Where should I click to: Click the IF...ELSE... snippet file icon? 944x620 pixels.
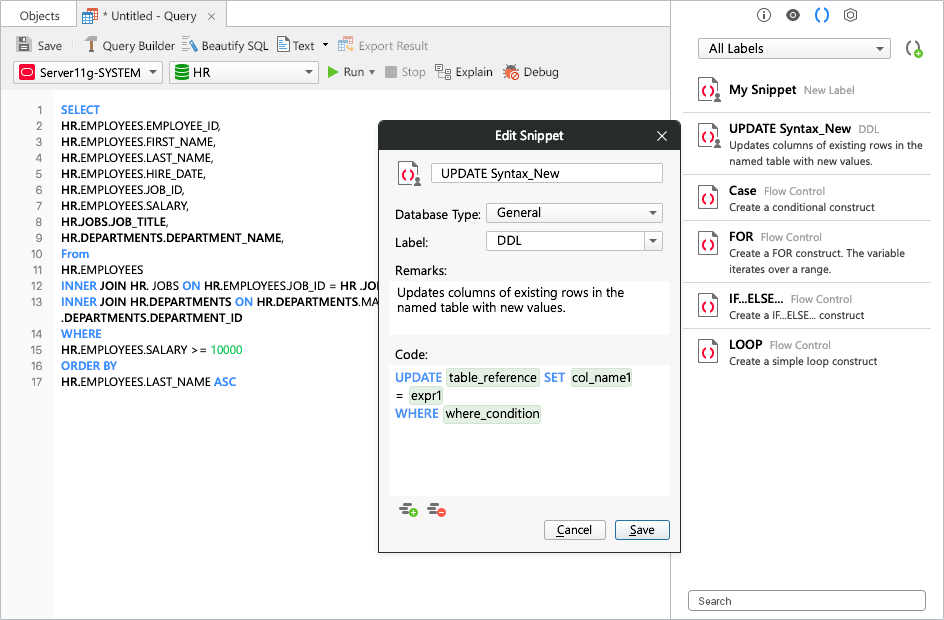[x=708, y=305]
